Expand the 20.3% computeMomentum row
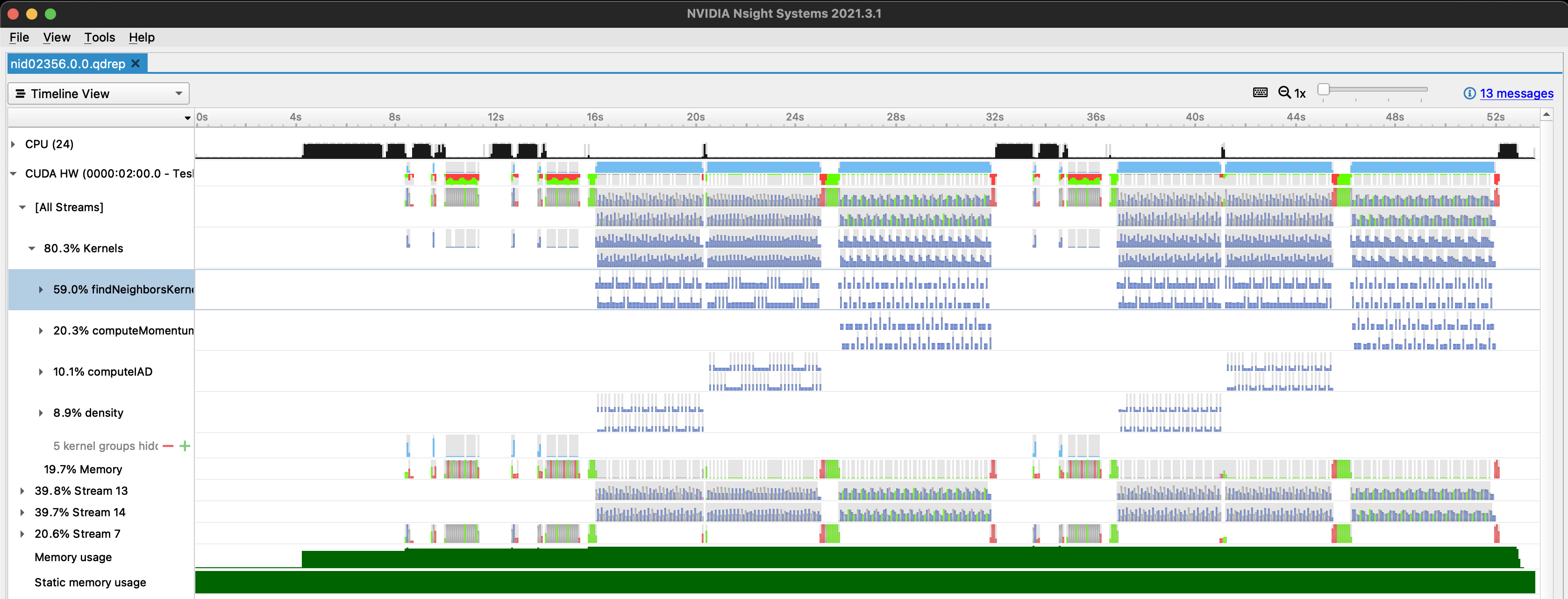The image size is (1568, 599). tap(41, 331)
